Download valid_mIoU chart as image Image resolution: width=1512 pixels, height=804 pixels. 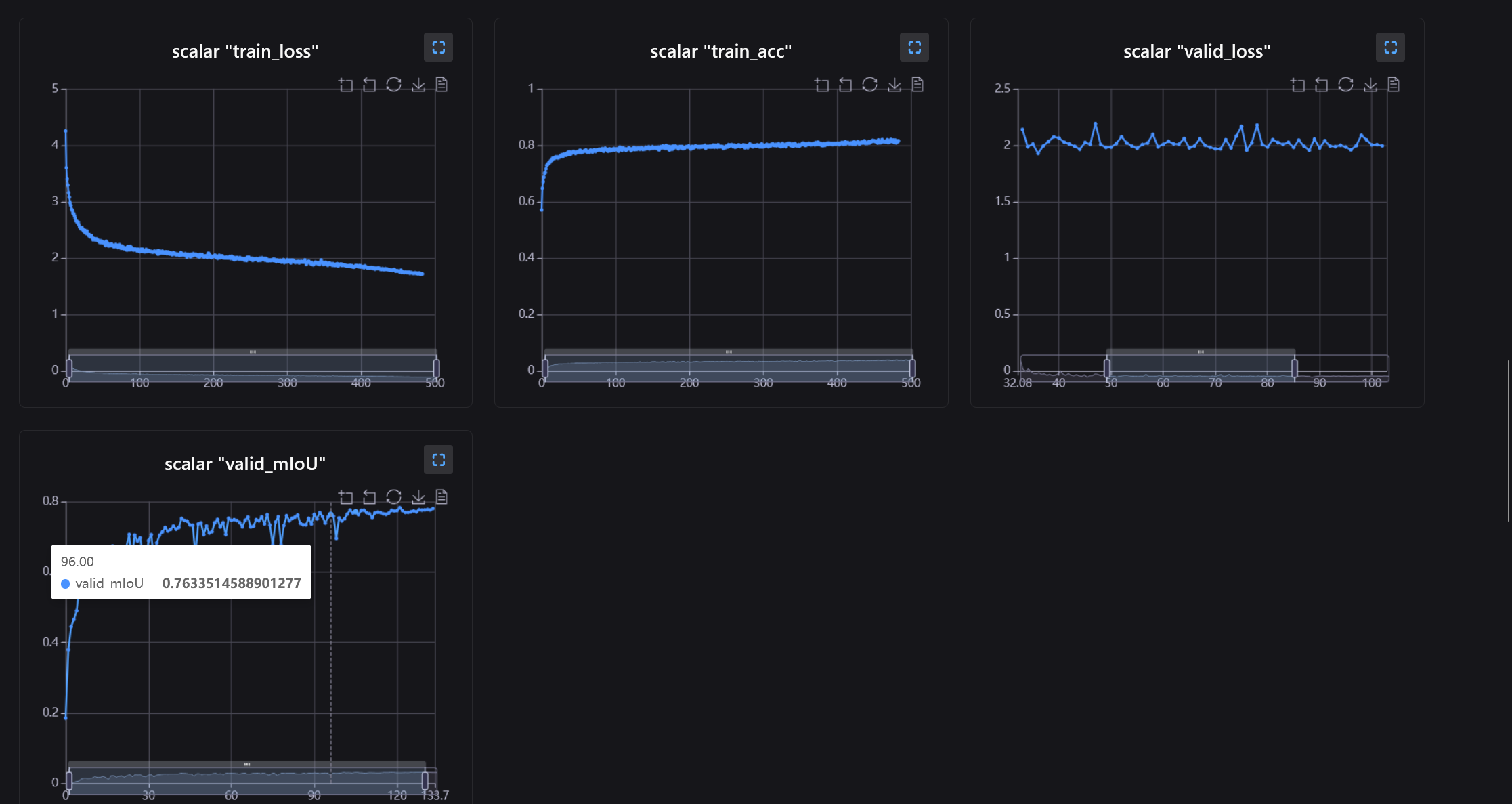418,497
